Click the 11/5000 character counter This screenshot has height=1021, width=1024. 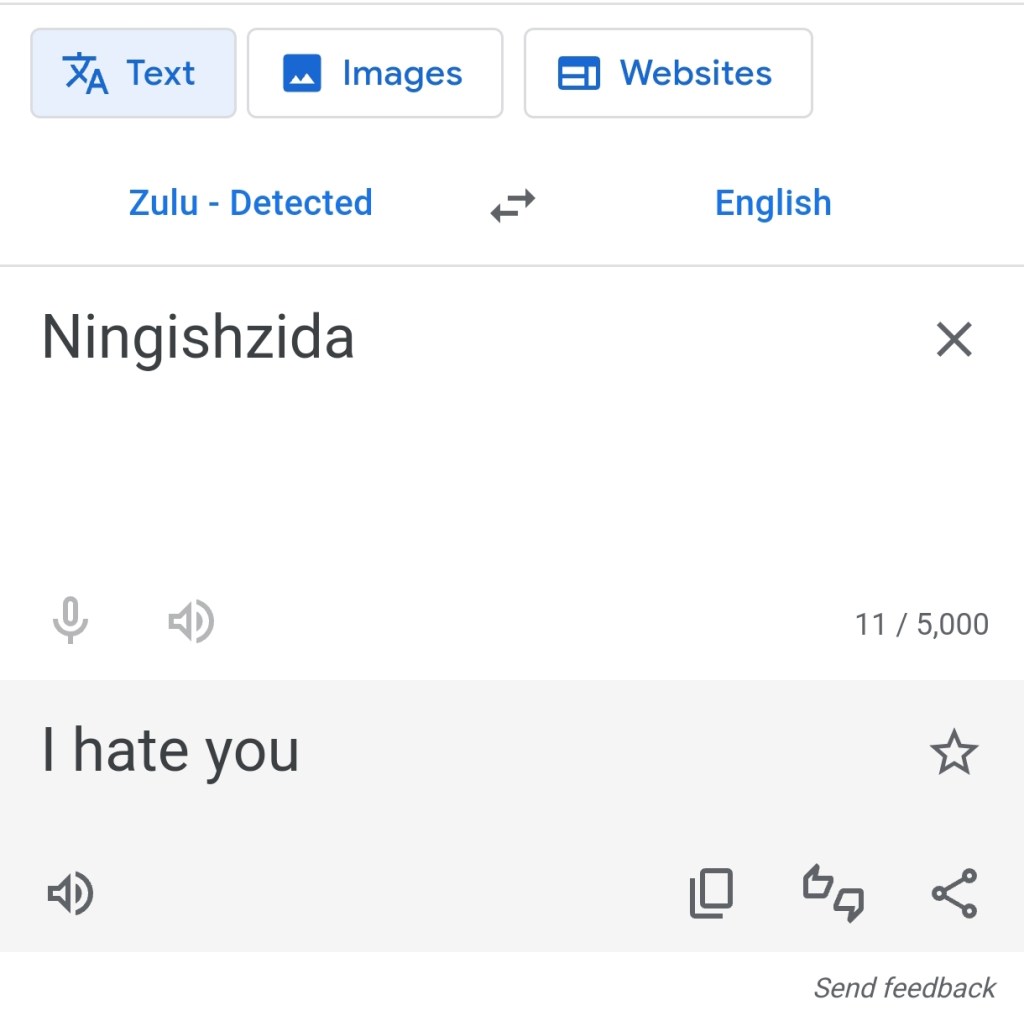(921, 623)
